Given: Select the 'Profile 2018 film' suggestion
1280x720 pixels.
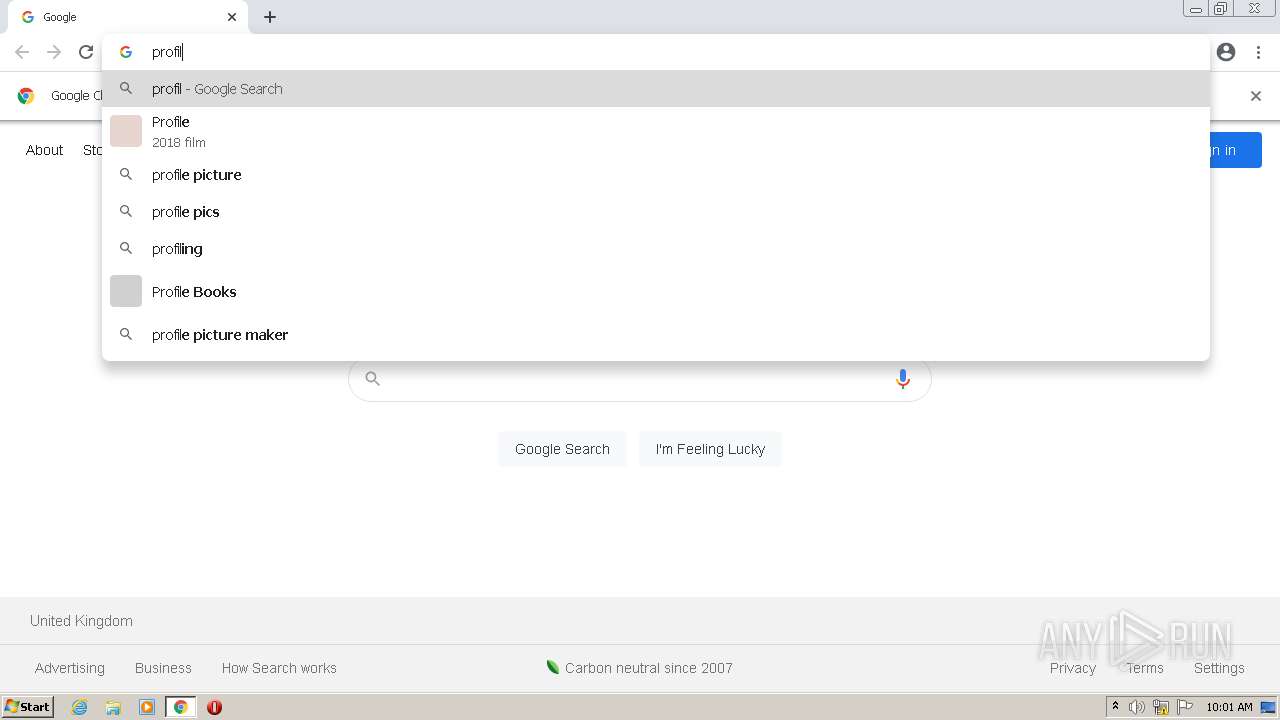Looking at the screenshot, I should click(656, 131).
